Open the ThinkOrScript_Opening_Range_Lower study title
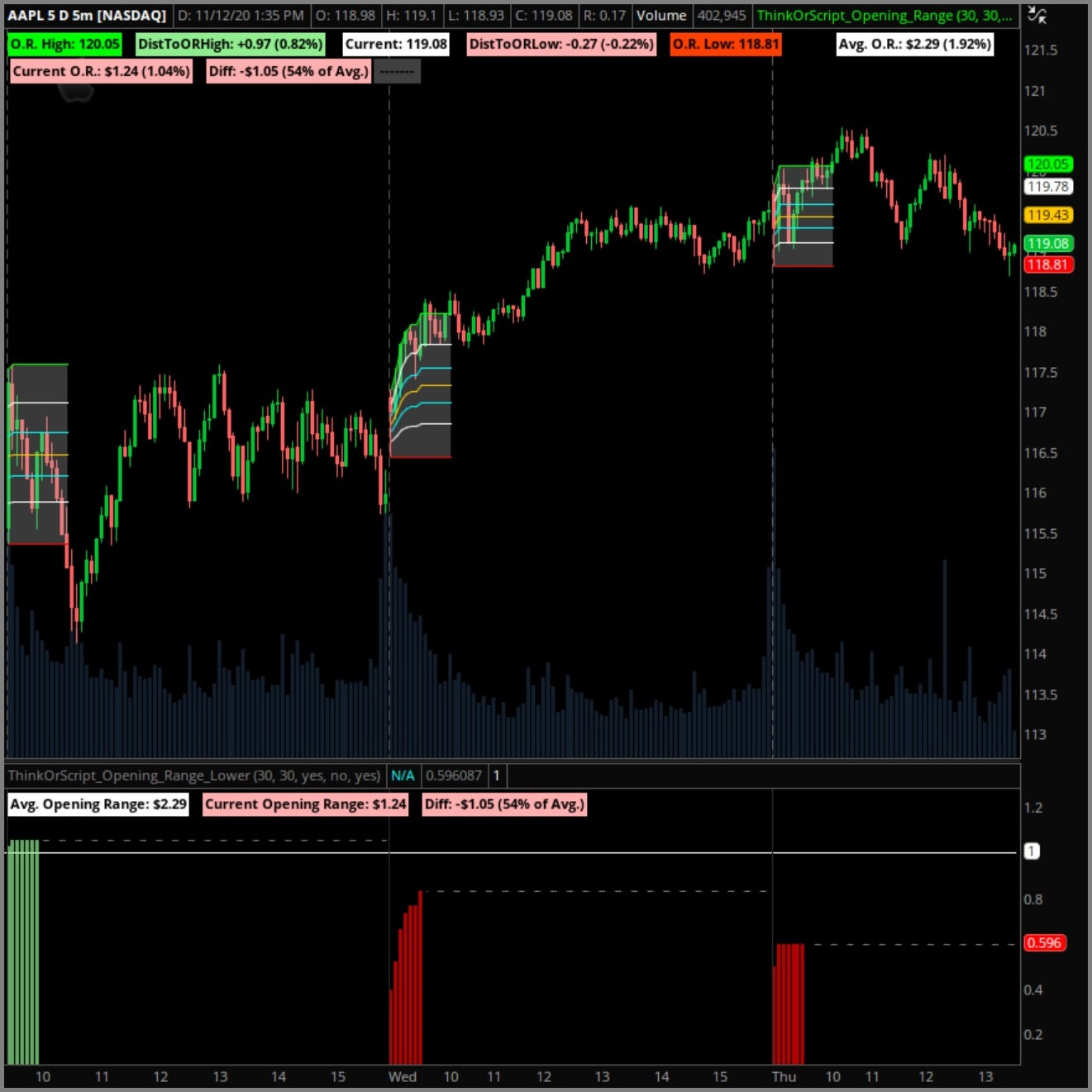The width and height of the screenshot is (1092, 1092). click(194, 775)
